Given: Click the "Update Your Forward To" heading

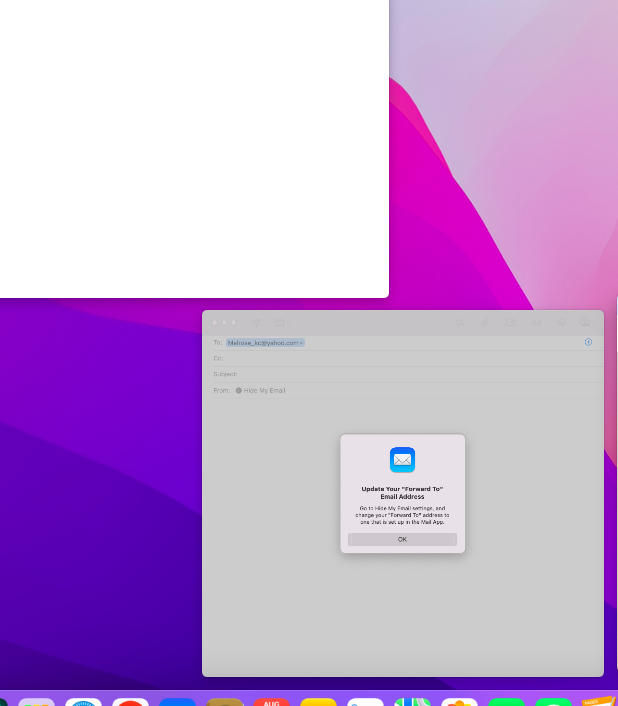Looking at the screenshot, I should click(402, 493).
